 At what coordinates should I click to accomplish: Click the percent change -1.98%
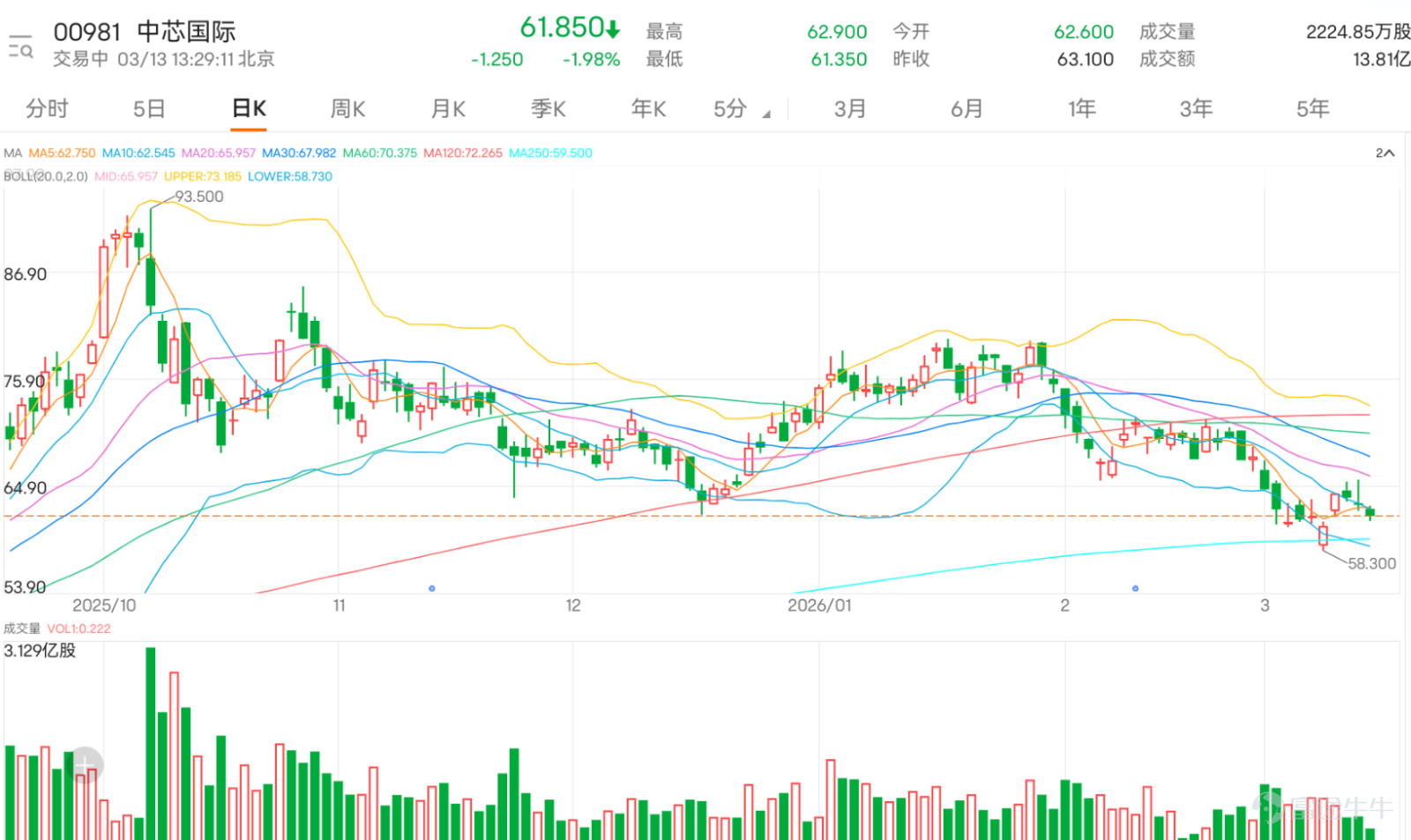coord(591,59)
